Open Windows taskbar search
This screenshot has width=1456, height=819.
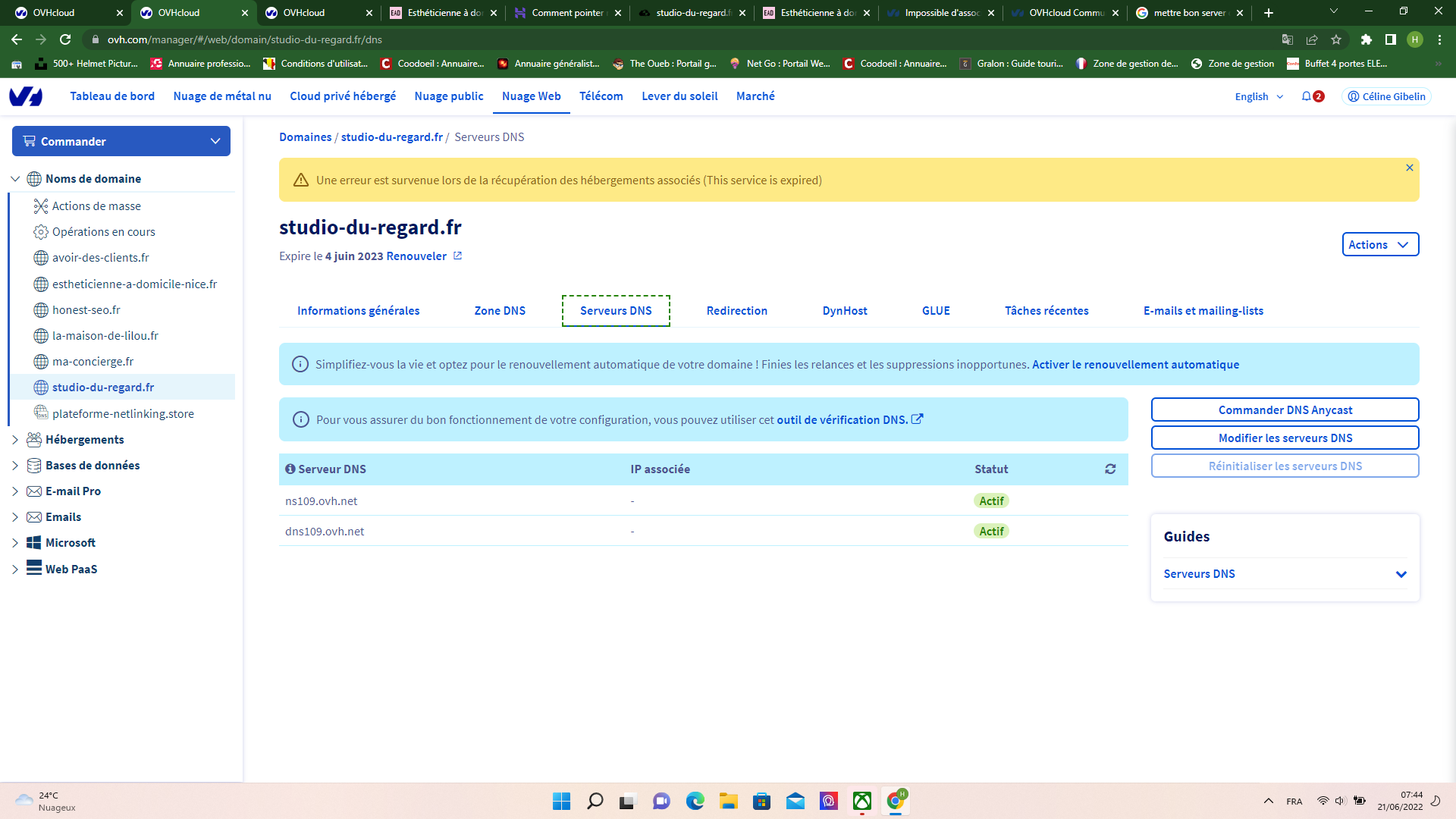[x=595, y=801]
